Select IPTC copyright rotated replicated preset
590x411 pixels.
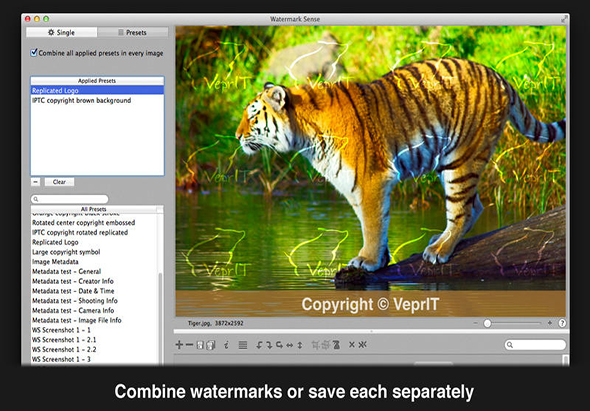click(94, 232)
